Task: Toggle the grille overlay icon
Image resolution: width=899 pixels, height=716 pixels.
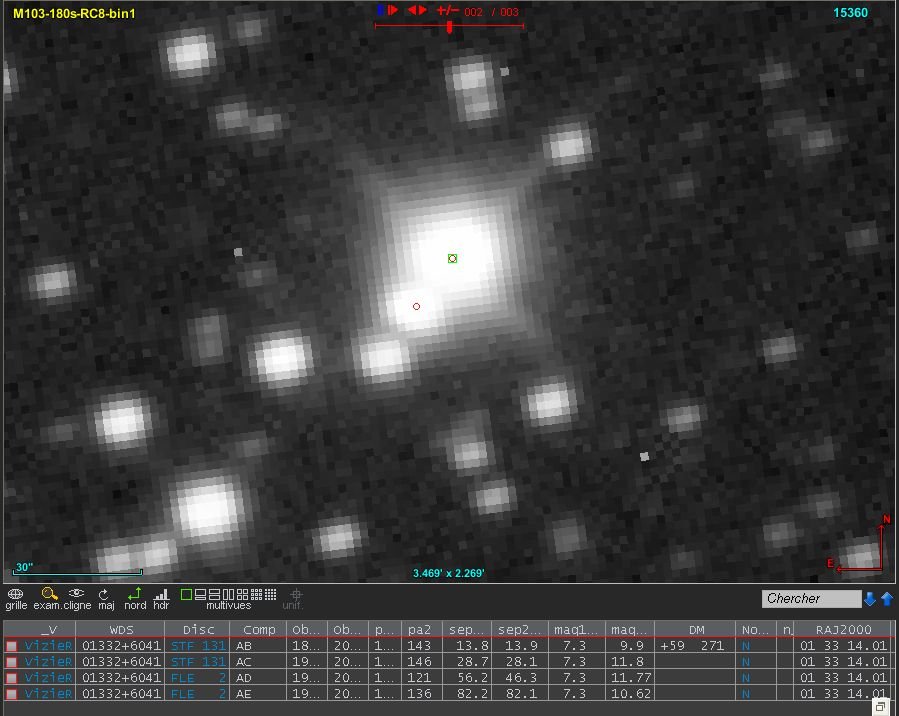Action: point(15,595)
